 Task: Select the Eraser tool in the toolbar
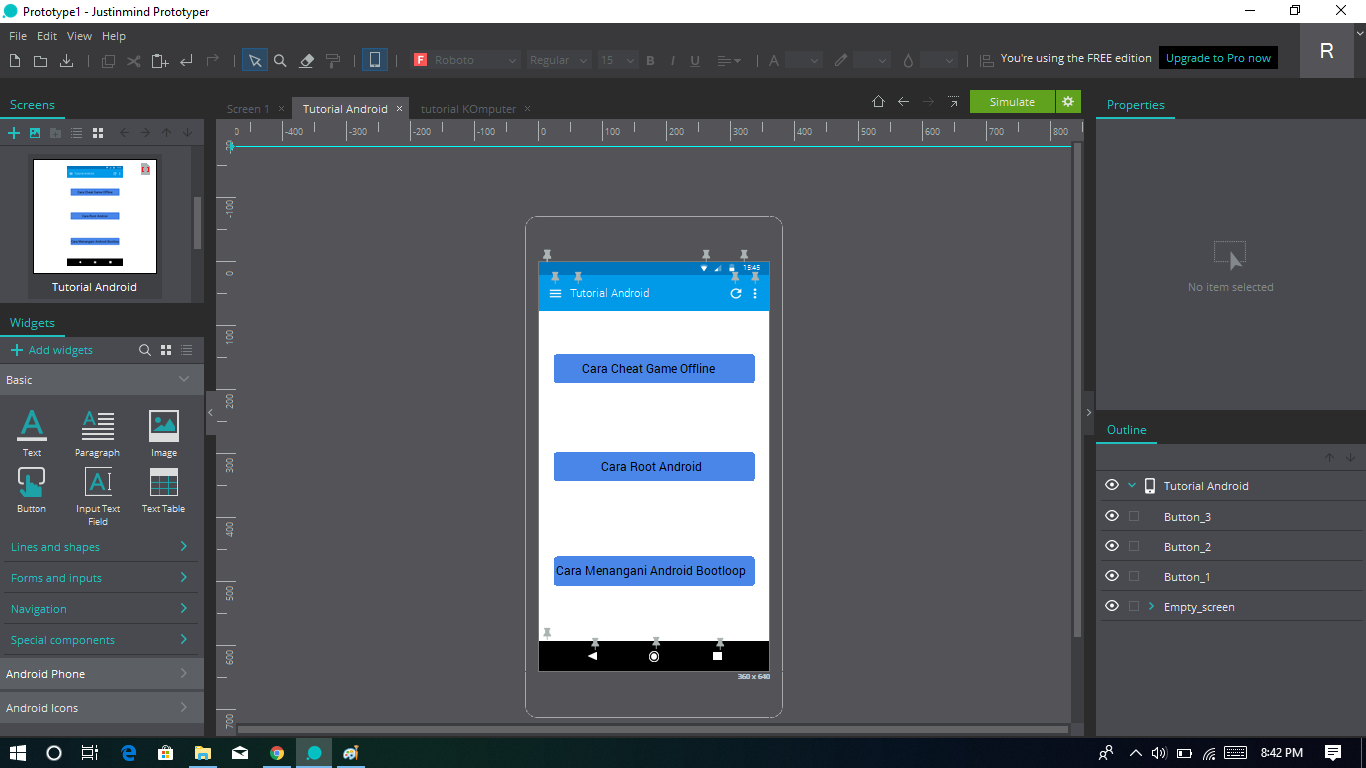pos(306,60)
